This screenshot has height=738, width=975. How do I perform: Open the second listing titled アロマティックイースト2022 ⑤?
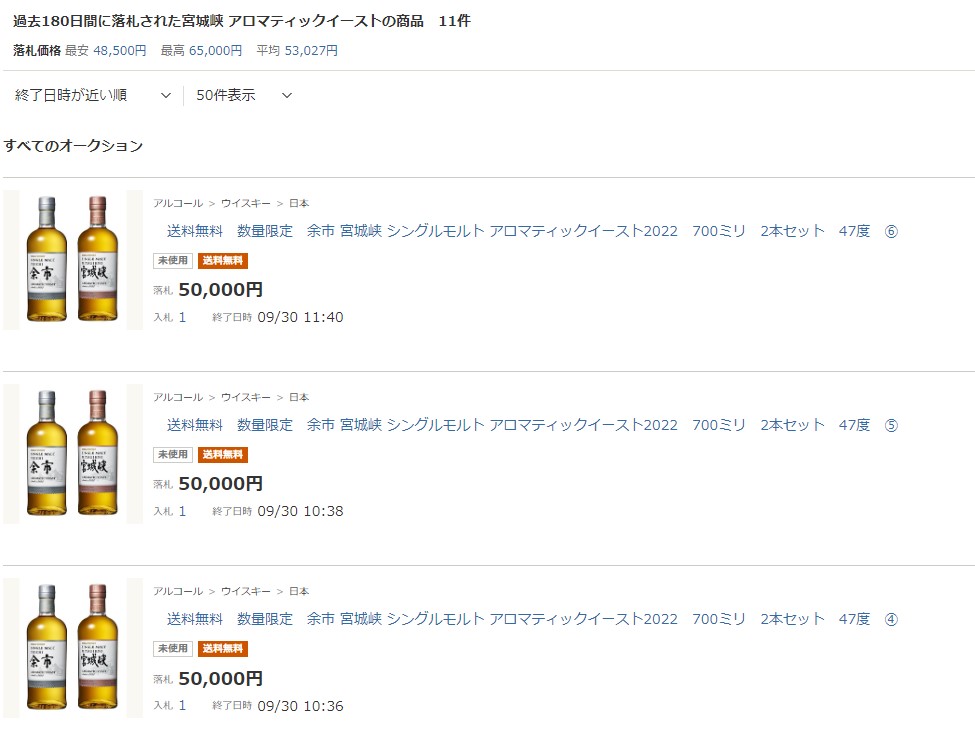[x=532, y=425]
